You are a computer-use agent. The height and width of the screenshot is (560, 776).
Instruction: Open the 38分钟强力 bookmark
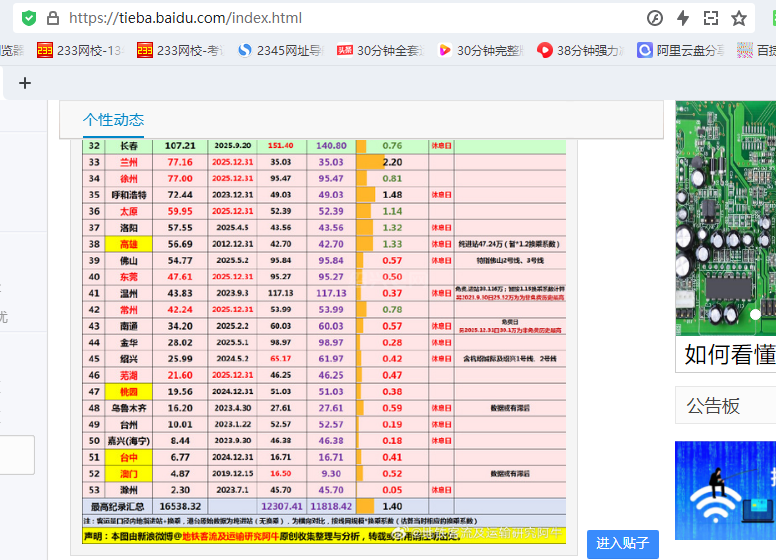coord(580,50)
